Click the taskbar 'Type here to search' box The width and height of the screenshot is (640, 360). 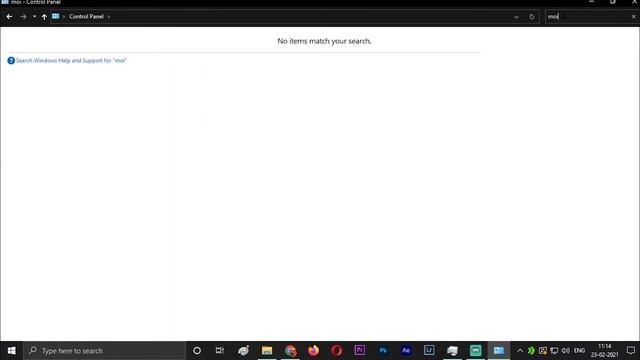click(x=104, y=351)
